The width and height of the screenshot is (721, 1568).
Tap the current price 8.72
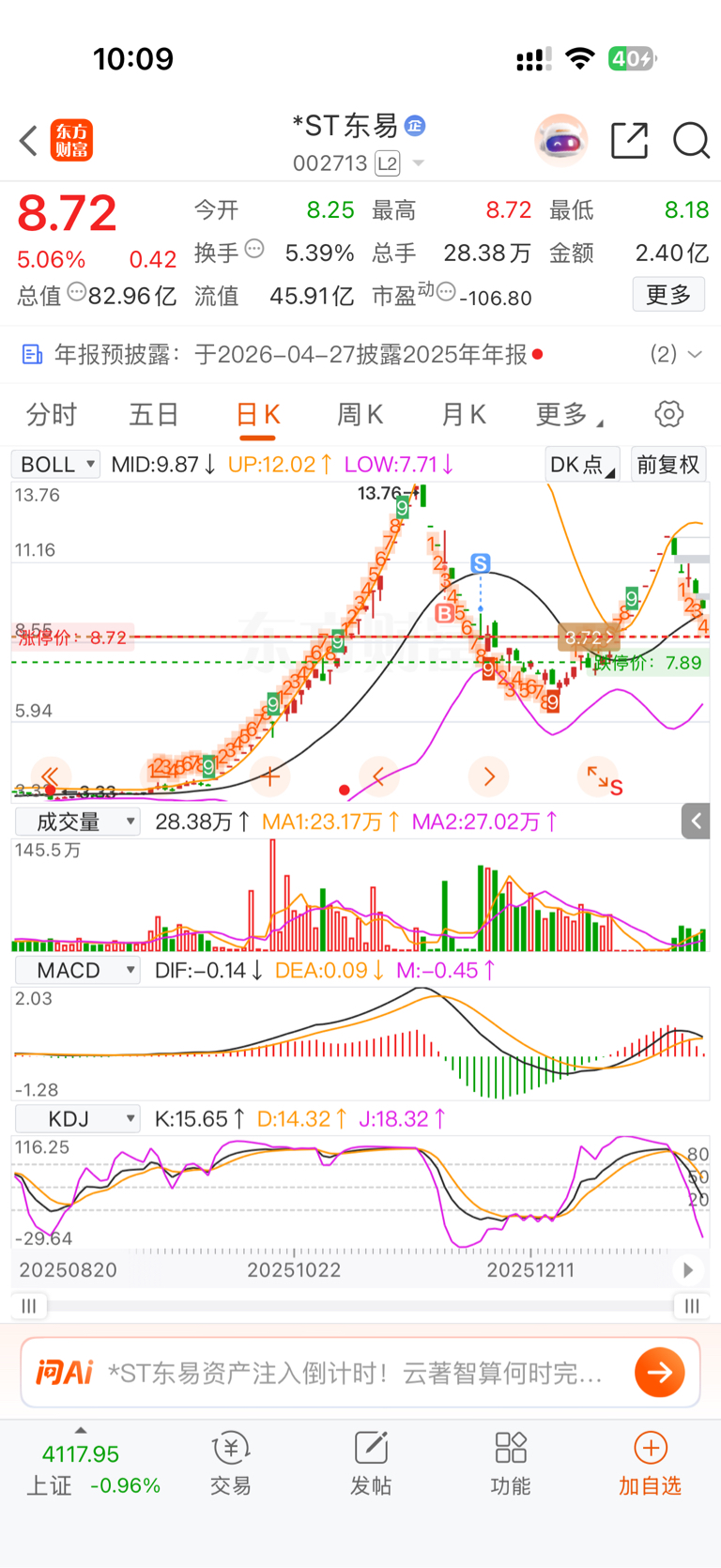pos(68,212)
